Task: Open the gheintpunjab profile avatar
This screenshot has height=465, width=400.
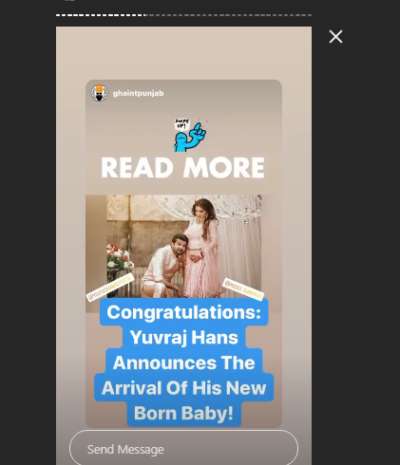Action: [x=99, y=93]
